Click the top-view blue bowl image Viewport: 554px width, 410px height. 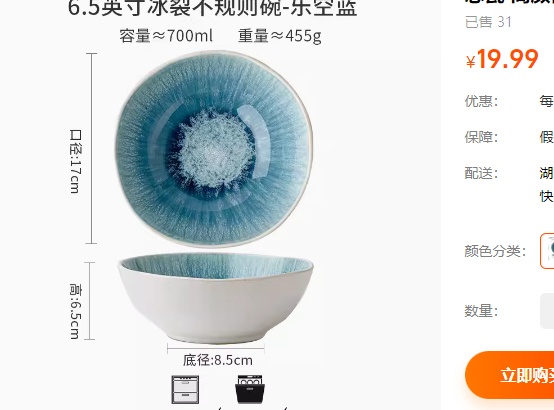pyautogui.click(x=214, y=148)
